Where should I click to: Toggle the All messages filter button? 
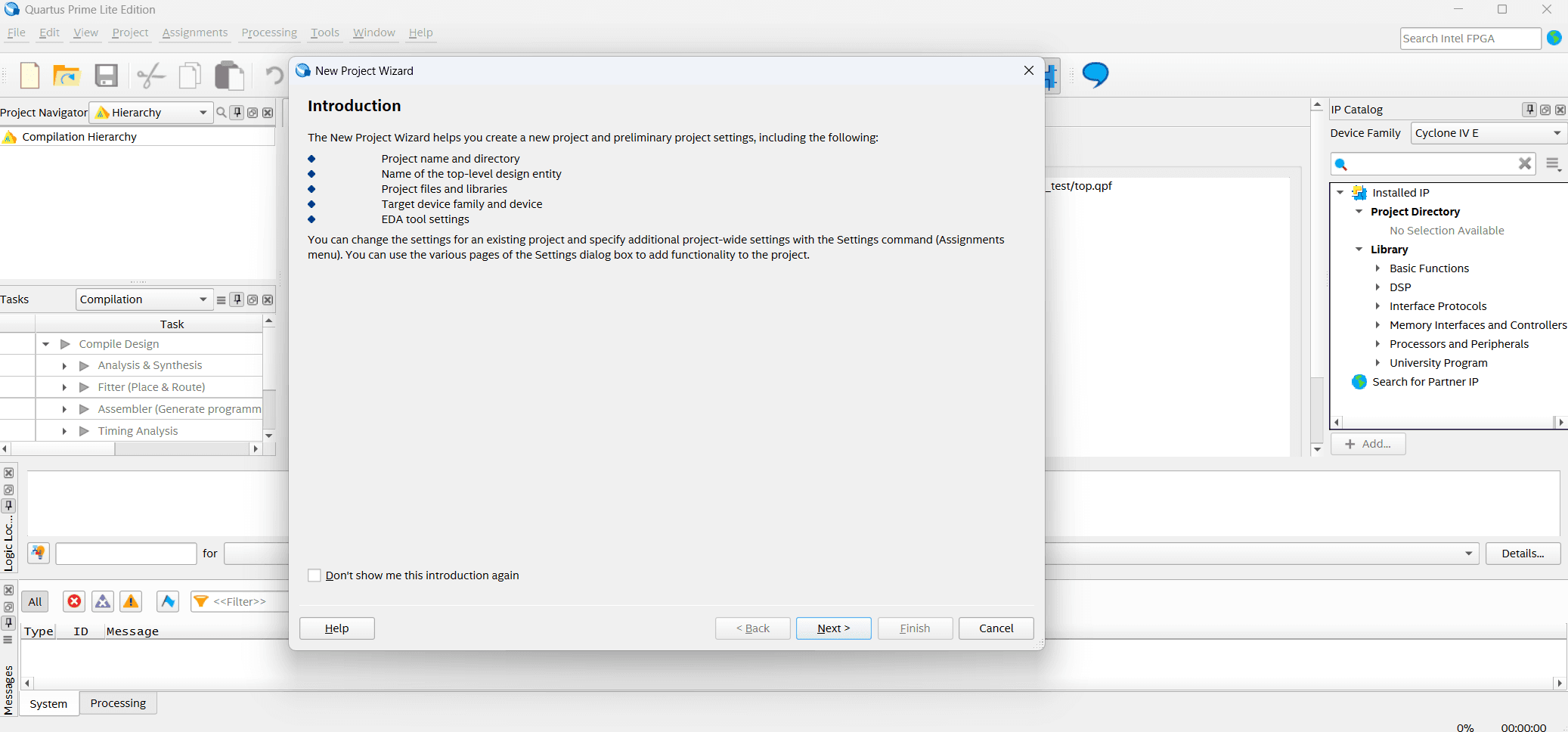(35, 601)
